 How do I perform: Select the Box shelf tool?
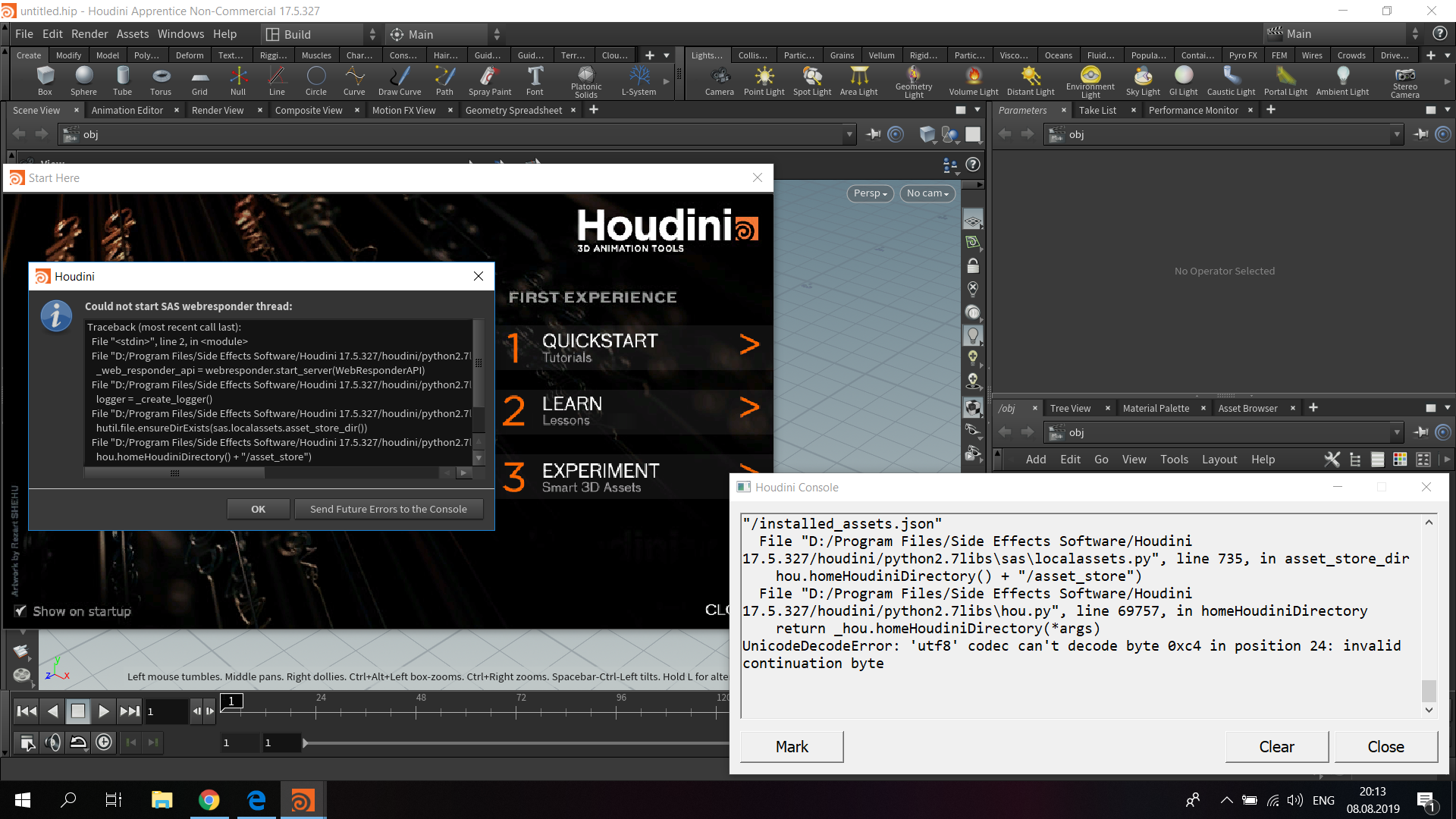pyautogui.click(x=45, y=80)
